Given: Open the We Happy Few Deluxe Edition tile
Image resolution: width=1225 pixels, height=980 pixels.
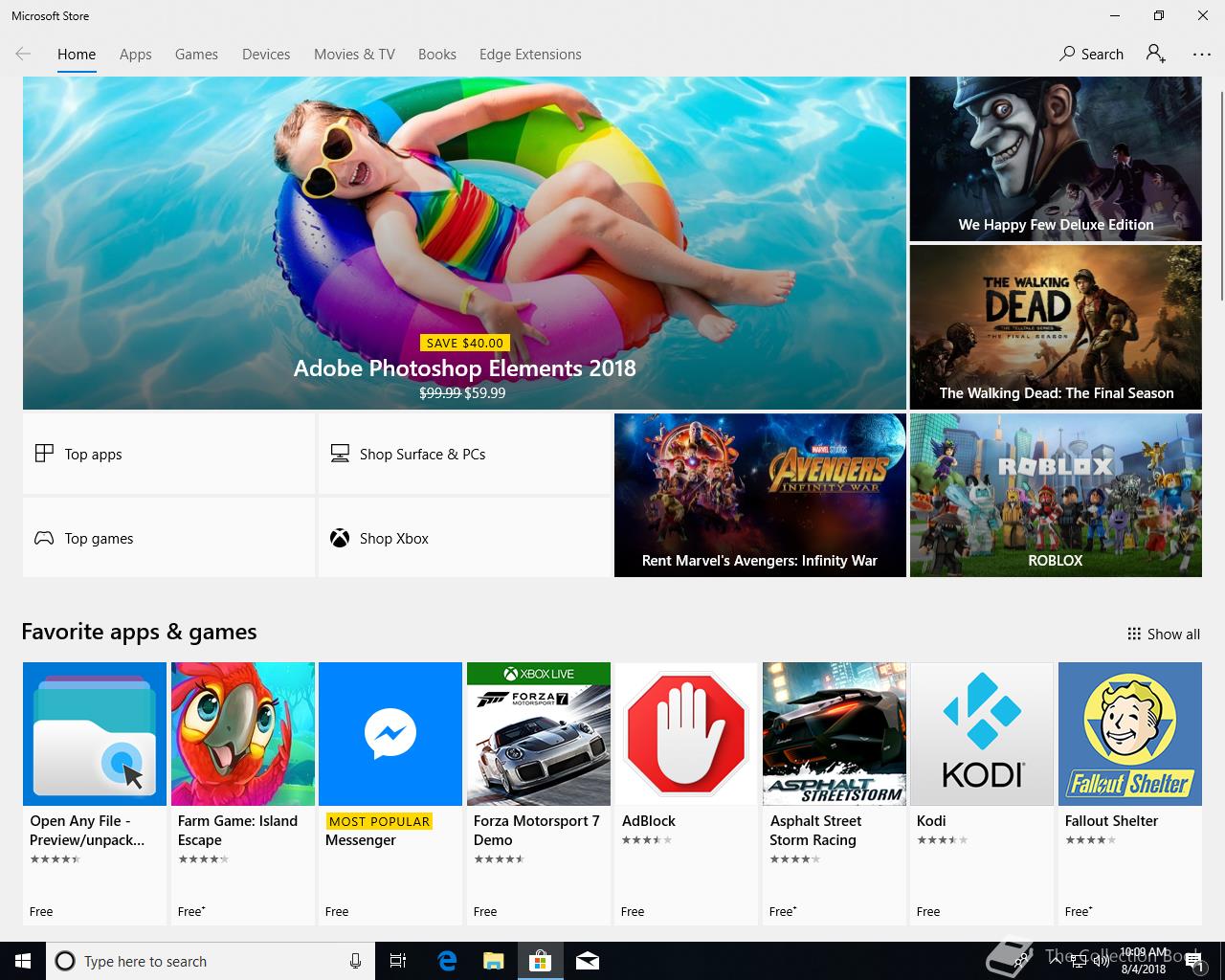Looking at the screenshot, I should pos(1056,159).
